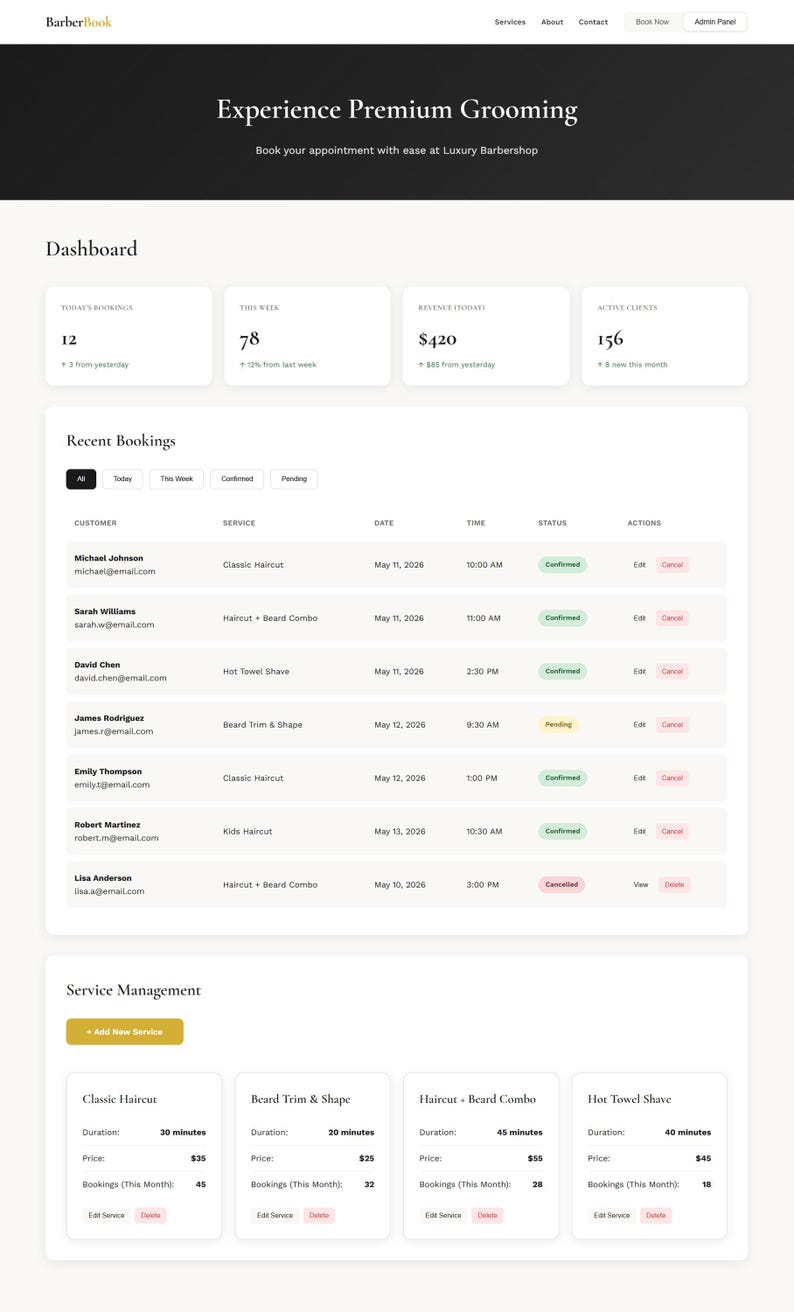This screenshot has width=794, height=1312.
Task: Click the Service Management heading
Action: [x=134, y=990]
